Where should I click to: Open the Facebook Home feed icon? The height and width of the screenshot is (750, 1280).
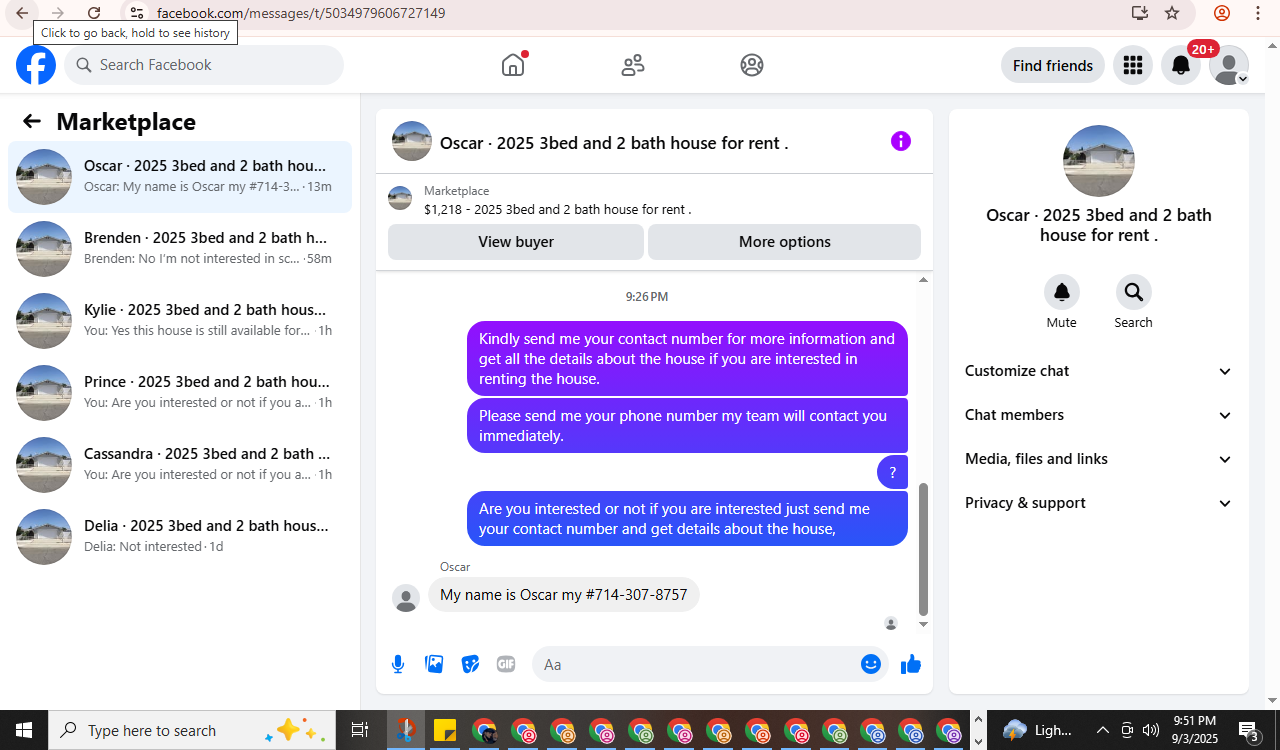pos(513,65)
